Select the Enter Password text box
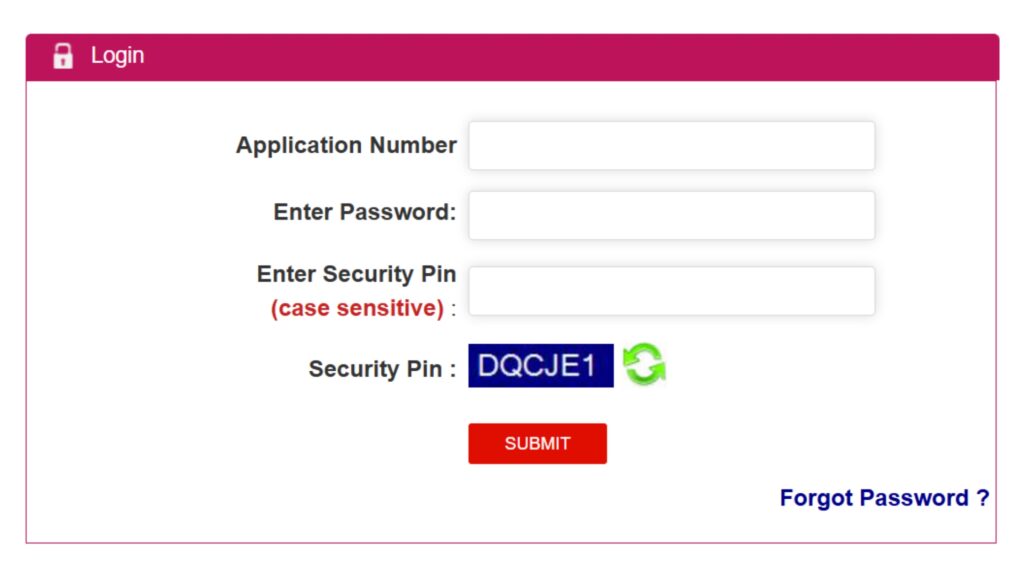 (x=671, y=214)
